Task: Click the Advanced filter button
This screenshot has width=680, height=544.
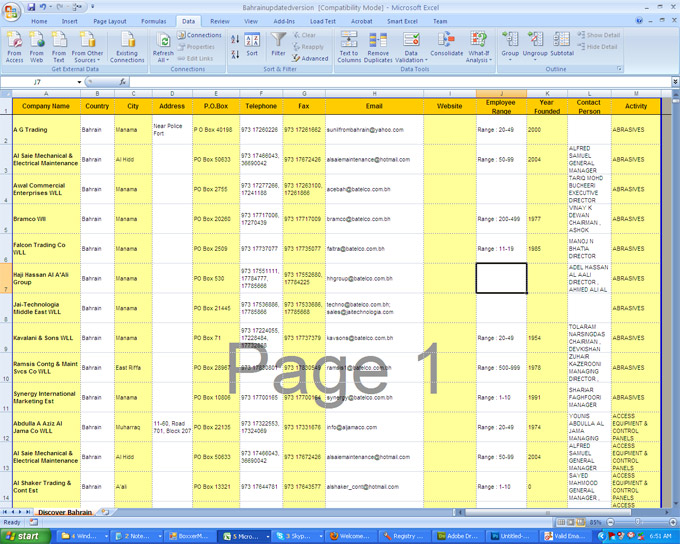Action: pos(311,59)
